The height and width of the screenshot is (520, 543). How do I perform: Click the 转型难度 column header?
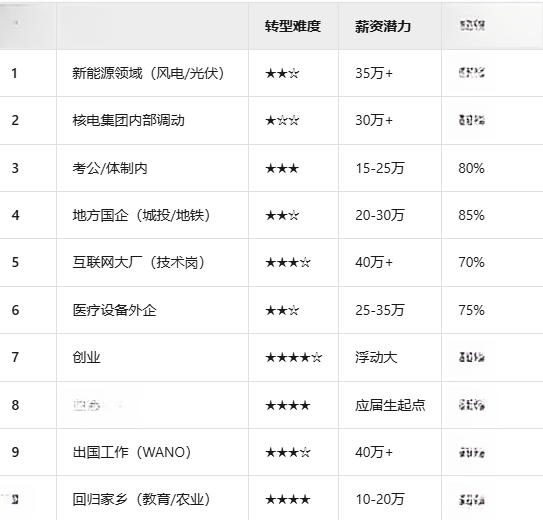[293, 26]
